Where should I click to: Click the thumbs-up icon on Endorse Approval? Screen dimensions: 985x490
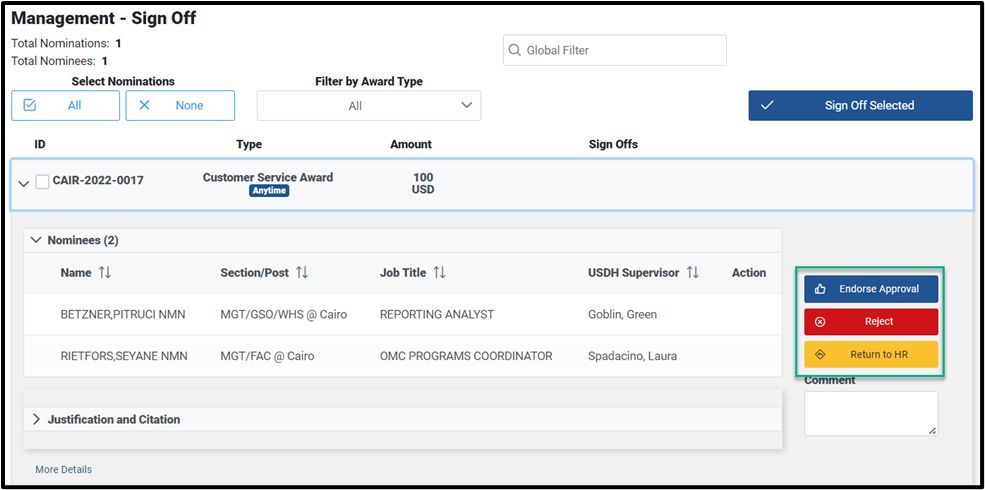(820, 289)
